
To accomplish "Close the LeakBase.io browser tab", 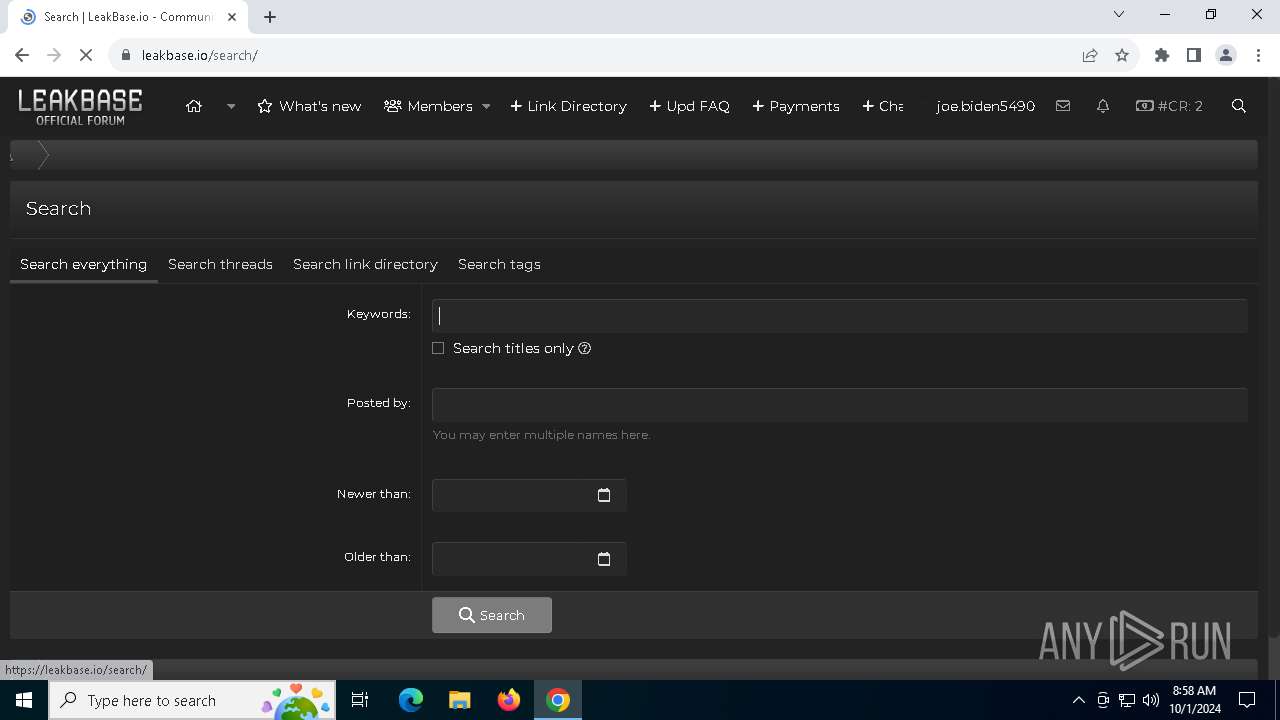I will [x=231, y=17].
